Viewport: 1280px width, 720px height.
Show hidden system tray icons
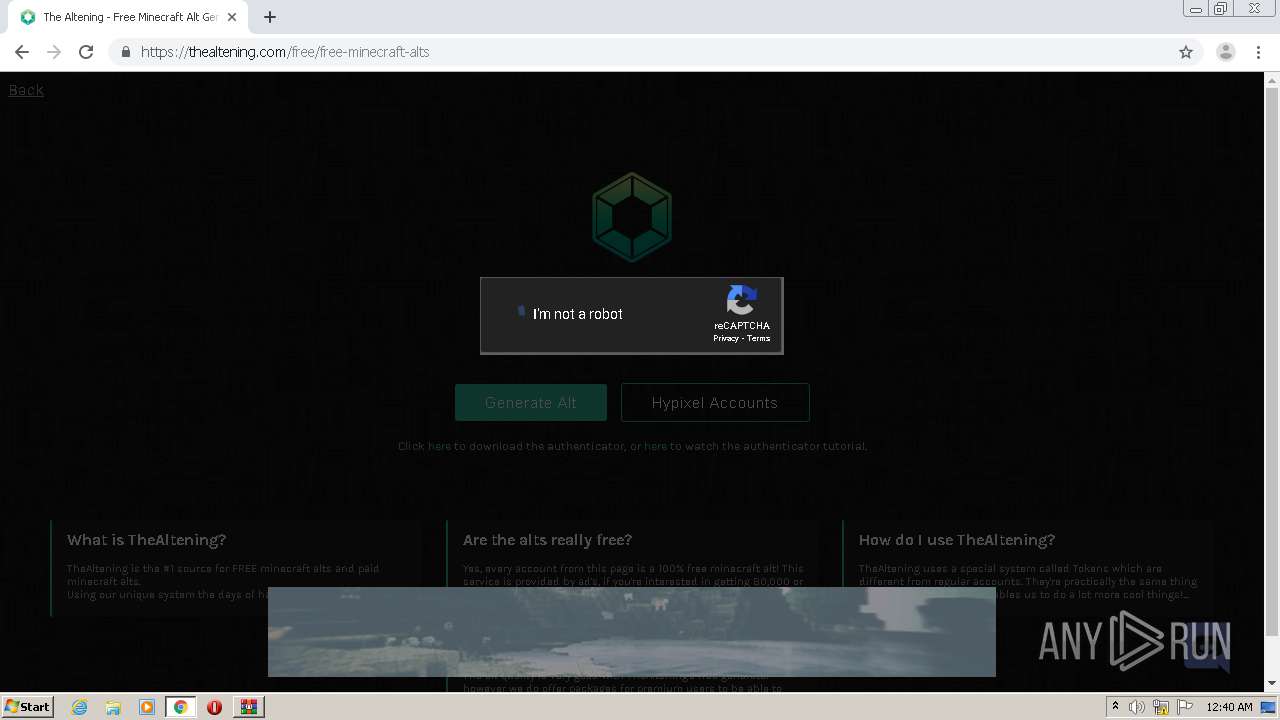(x=1115, y=707)
